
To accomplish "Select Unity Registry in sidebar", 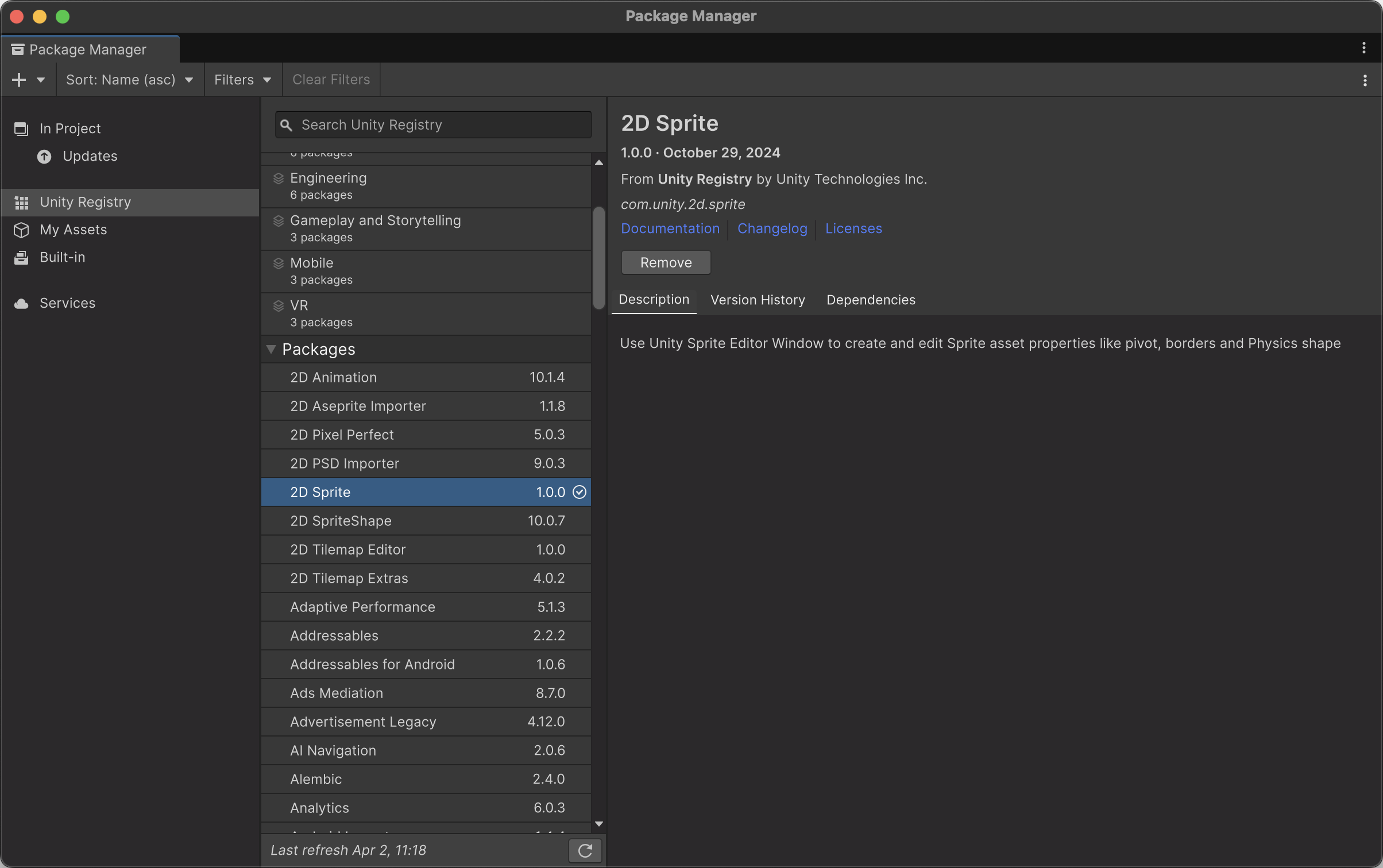I will [130, 202].
